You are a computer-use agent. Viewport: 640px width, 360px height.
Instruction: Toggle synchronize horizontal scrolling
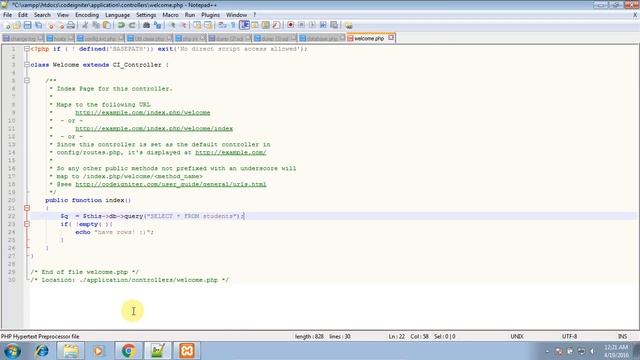tap(208, 25)
